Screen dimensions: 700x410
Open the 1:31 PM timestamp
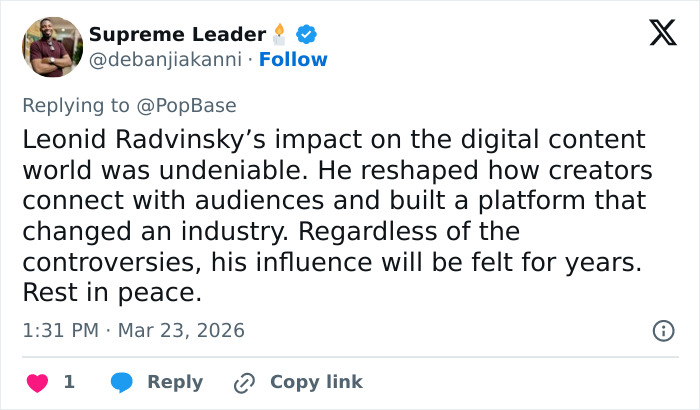pyautogui.click(x=59, y=330)
